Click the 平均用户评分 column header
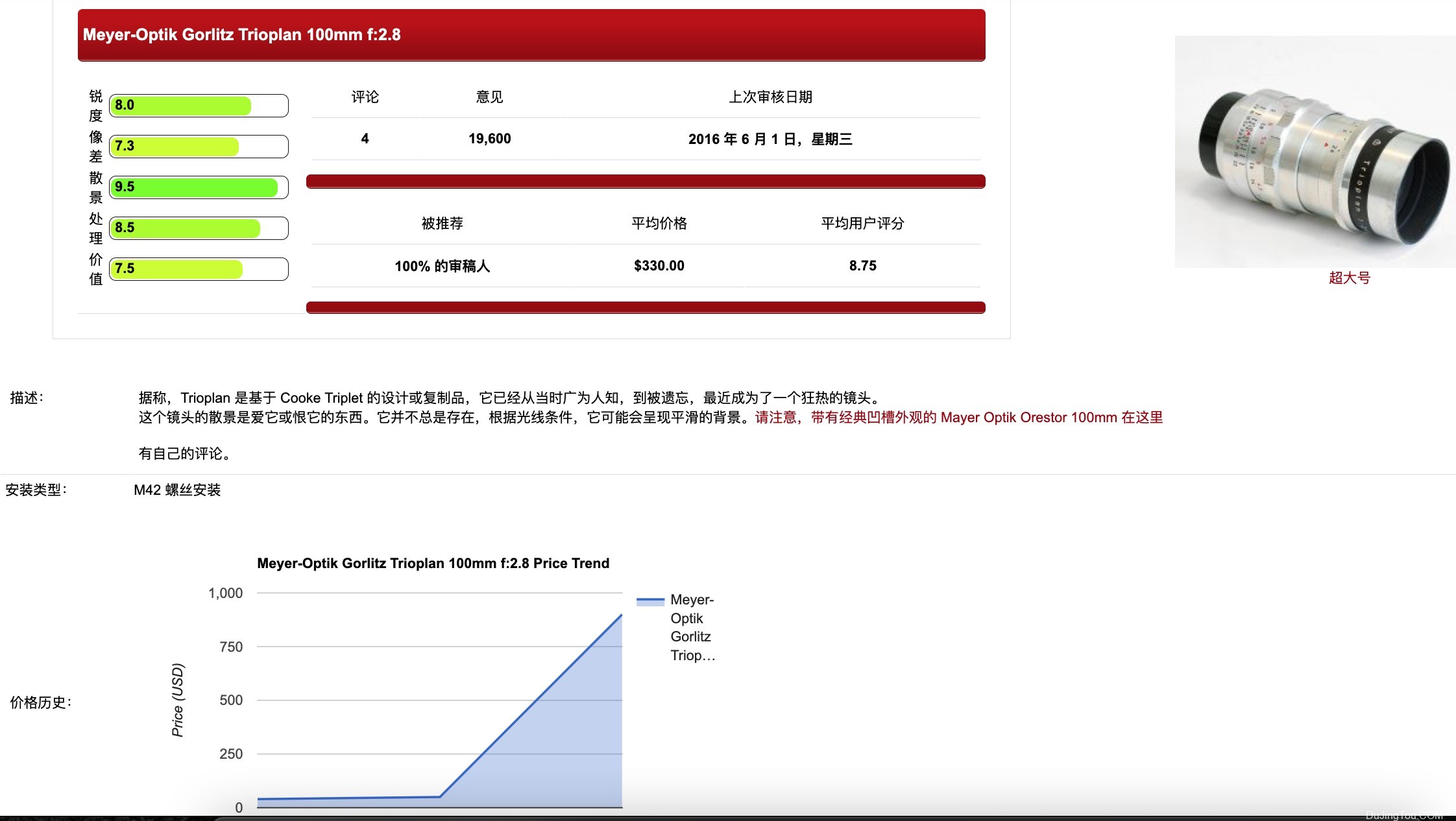This screenshot has height=821, width=1456. (863, 224)
